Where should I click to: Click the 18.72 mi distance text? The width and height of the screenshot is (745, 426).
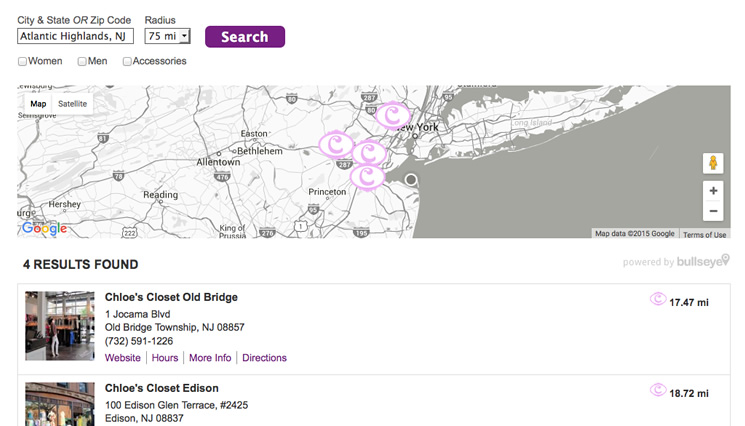tap(688, 394)
